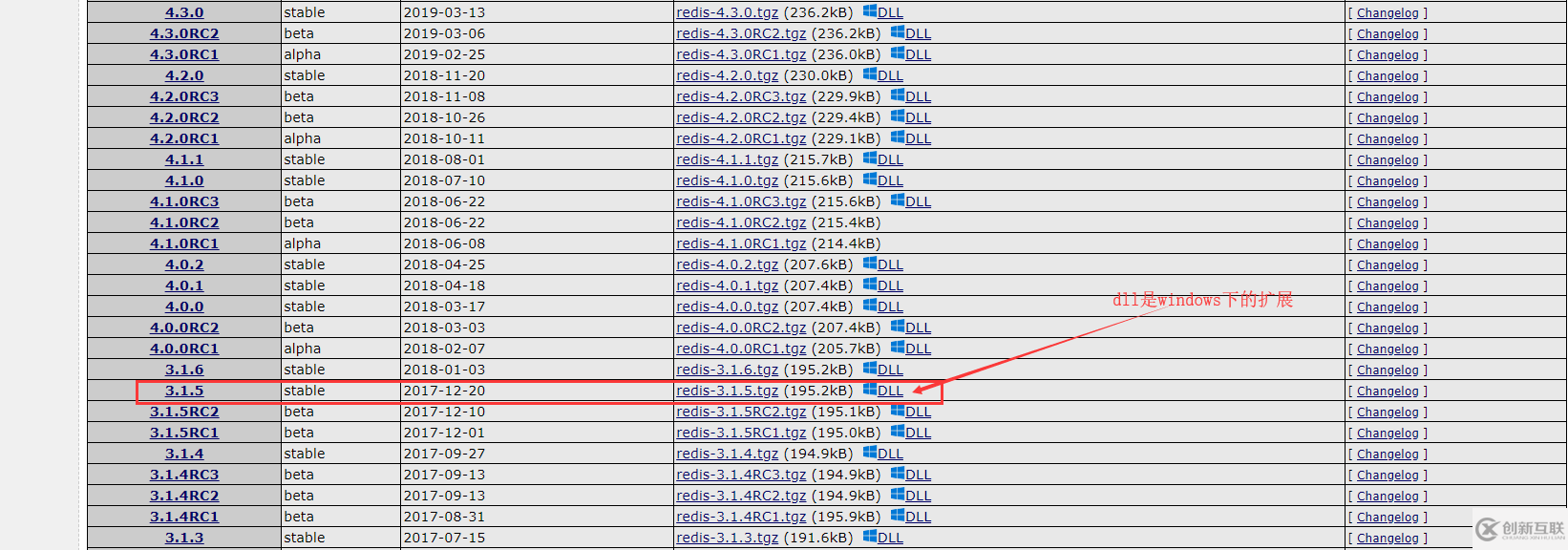Click the Windows DLL icon for redis-4.2.0RC1.tgz

(898, 137)
